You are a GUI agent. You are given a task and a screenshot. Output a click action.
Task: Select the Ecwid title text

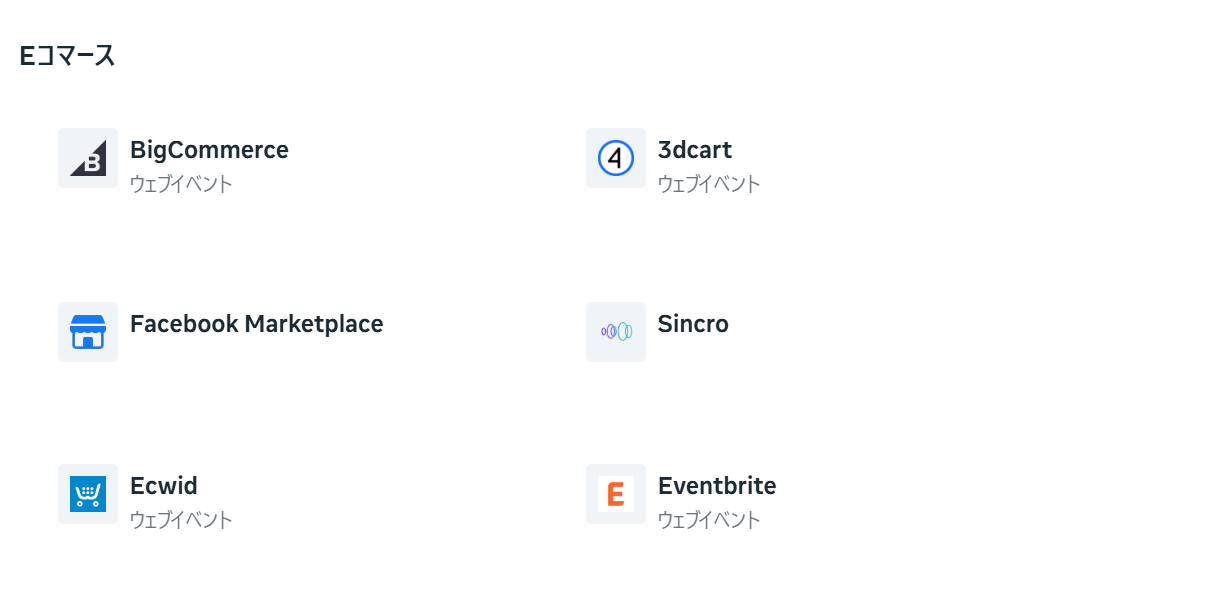(164, 486)
